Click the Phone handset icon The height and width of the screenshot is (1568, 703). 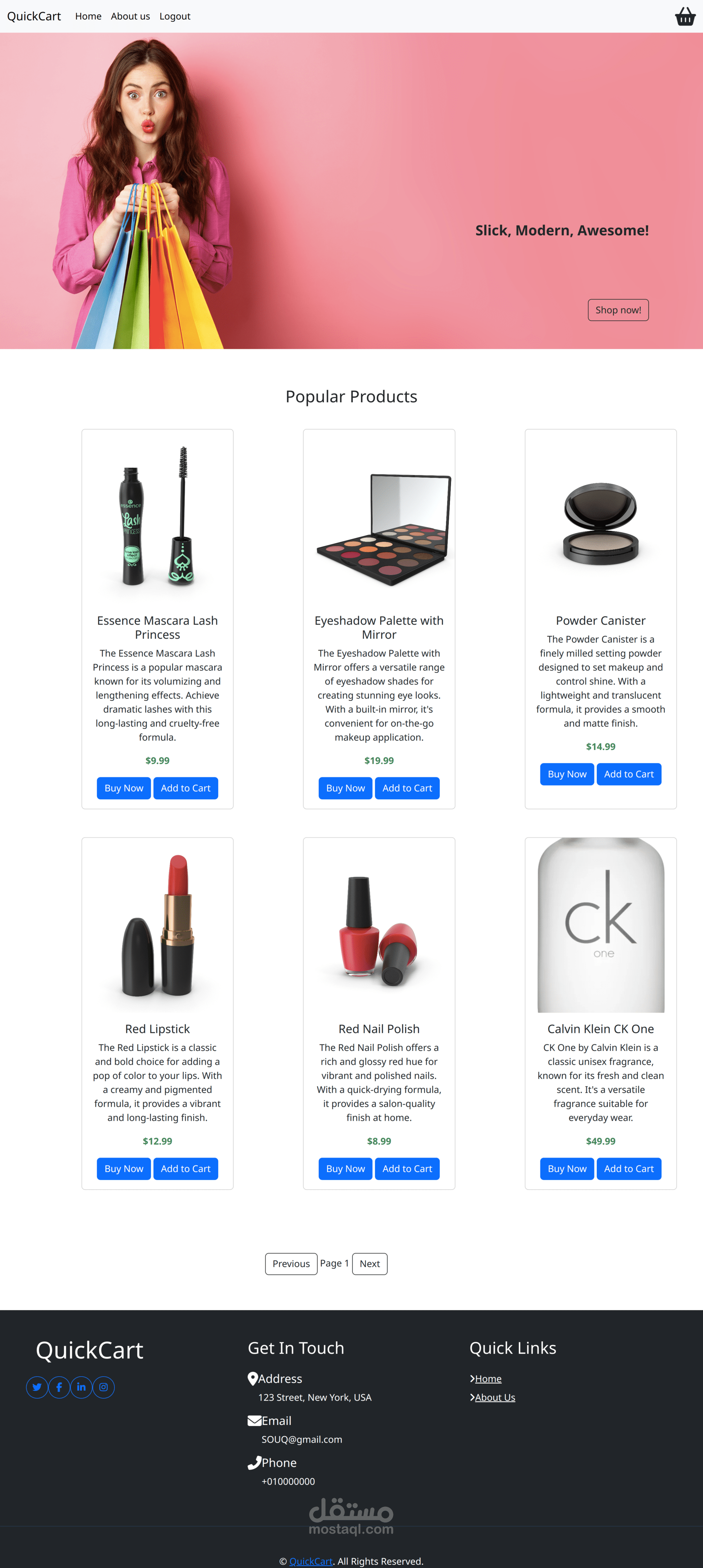[254, 1463]
